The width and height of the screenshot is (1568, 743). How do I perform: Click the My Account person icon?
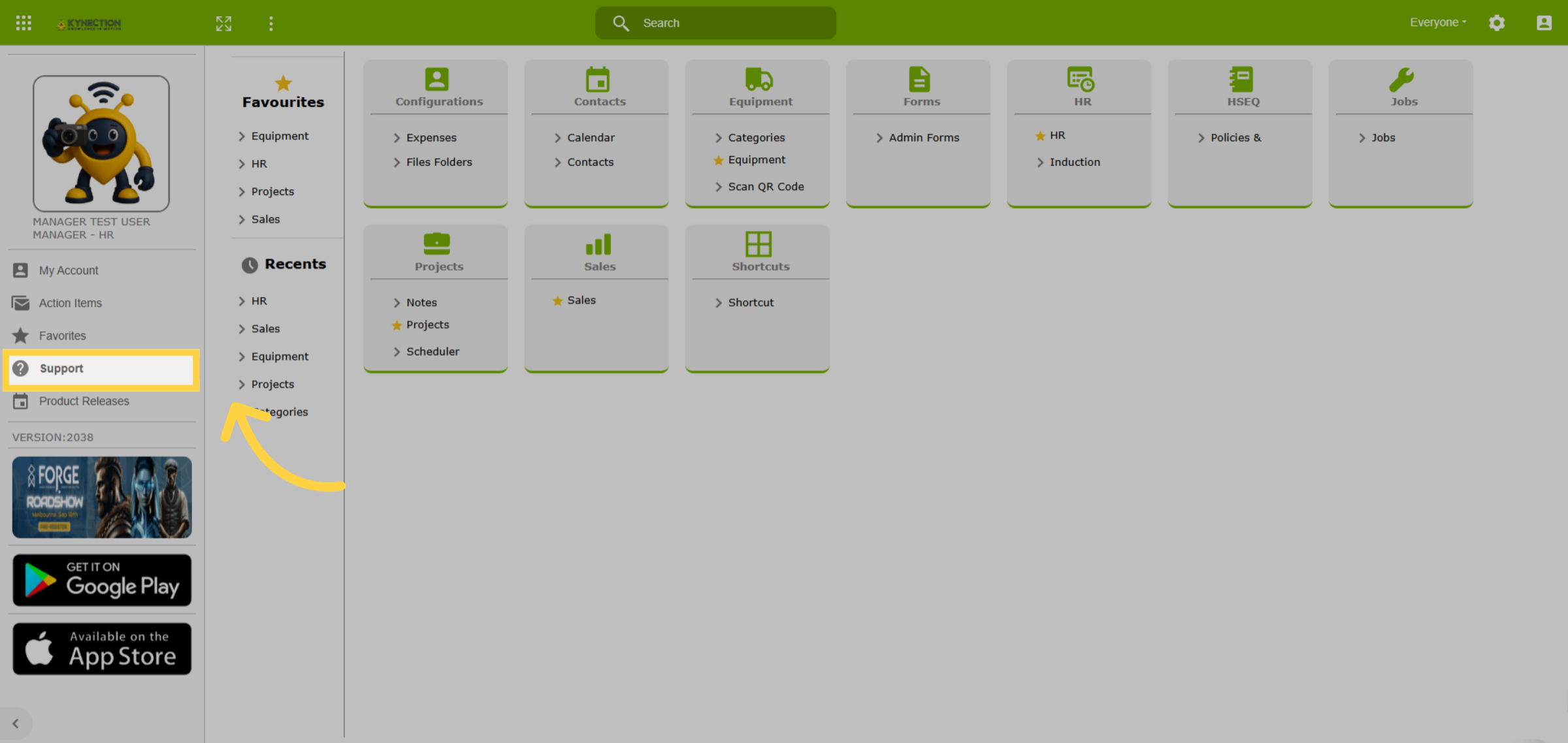click(21, 270)
